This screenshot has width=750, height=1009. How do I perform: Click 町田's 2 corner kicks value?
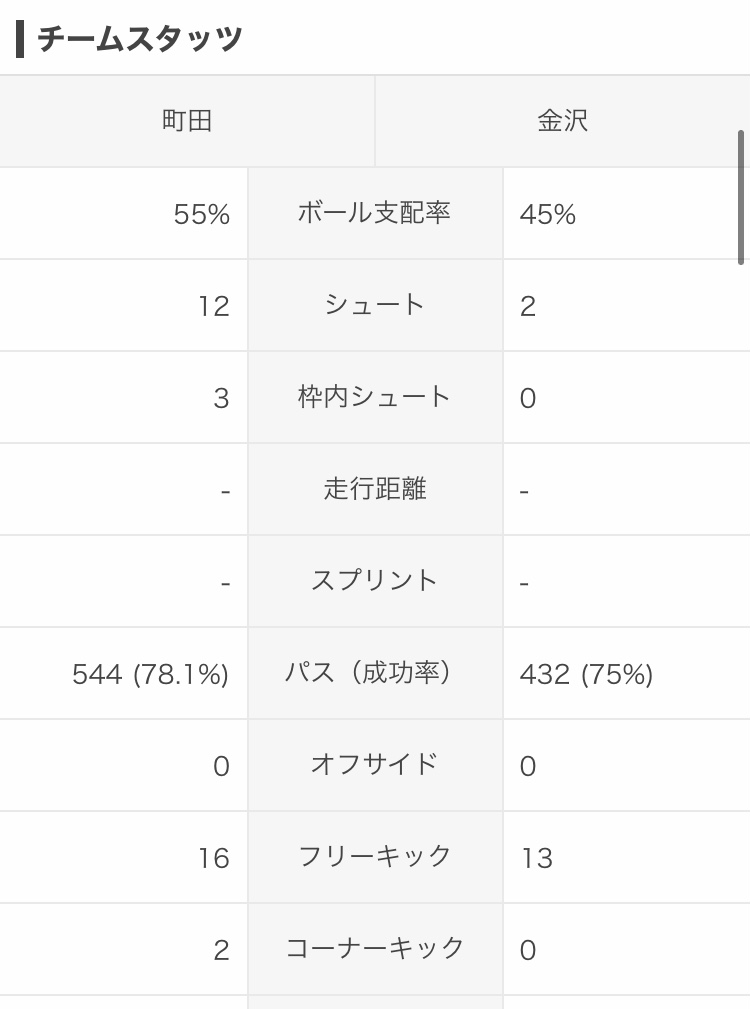(x=221, y=950)
